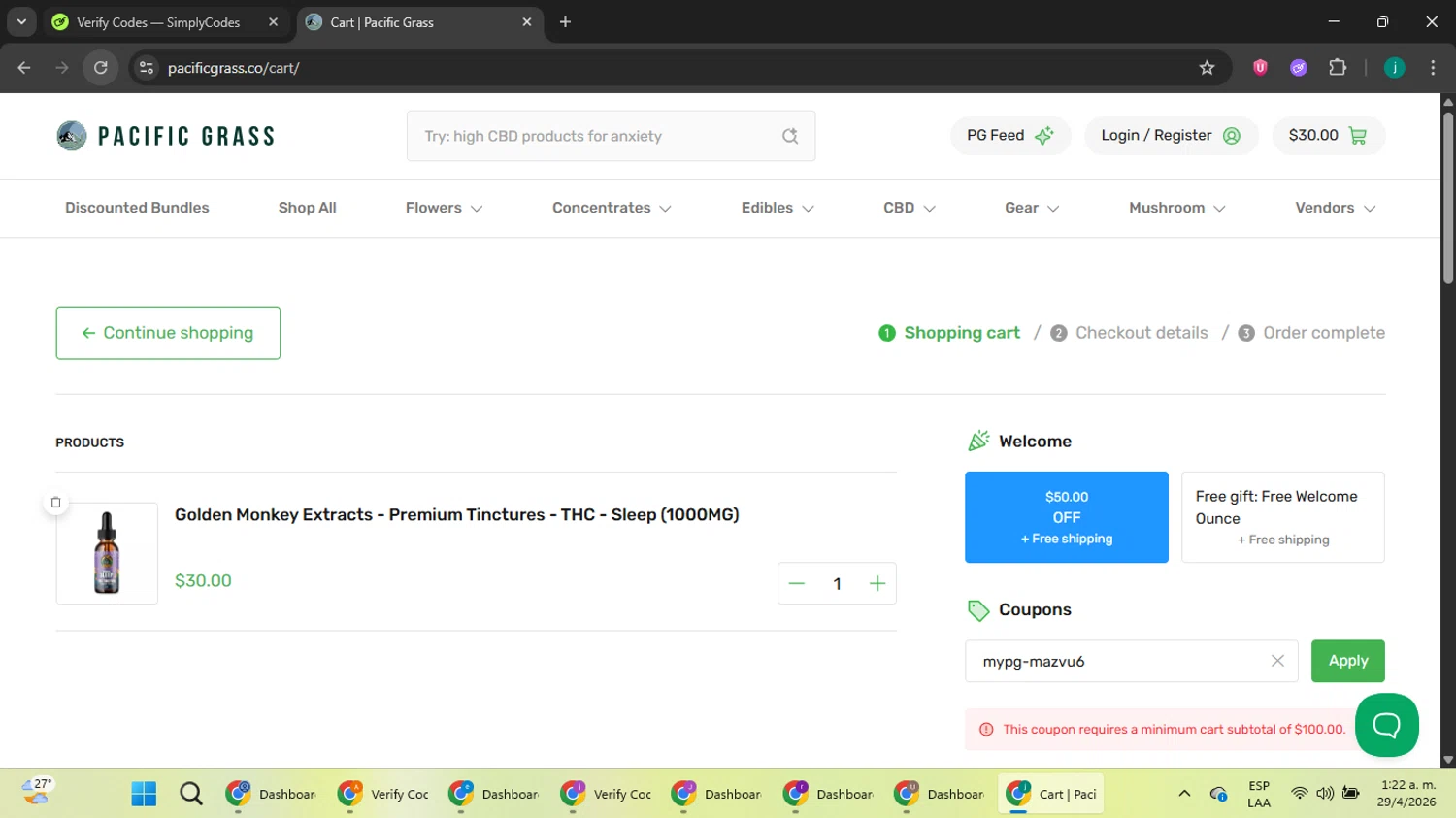This screenshot has height=818, width=1456.
Task: Click the search magnifier icon in search box
Action: tap(790, 136)
